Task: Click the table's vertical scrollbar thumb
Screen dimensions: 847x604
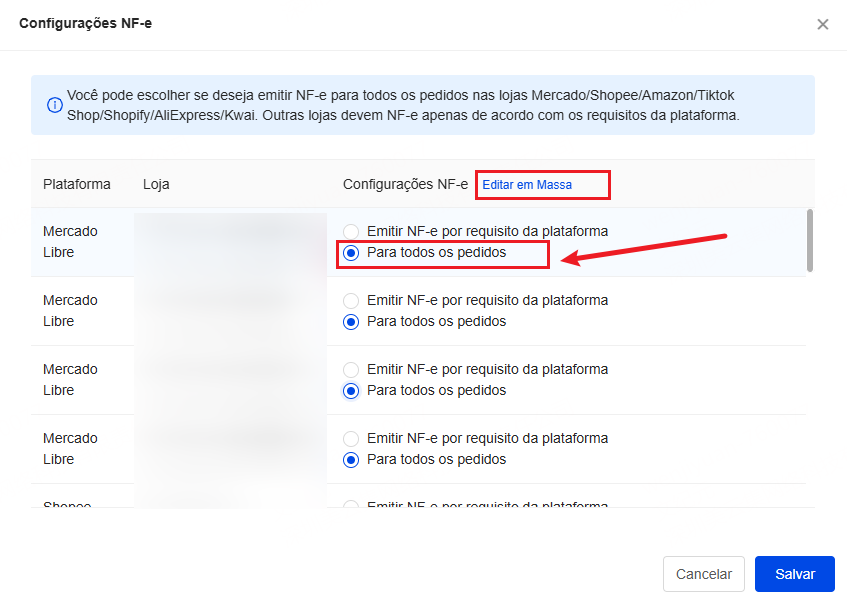Action: pyautogui.click(x=809, y=240)
